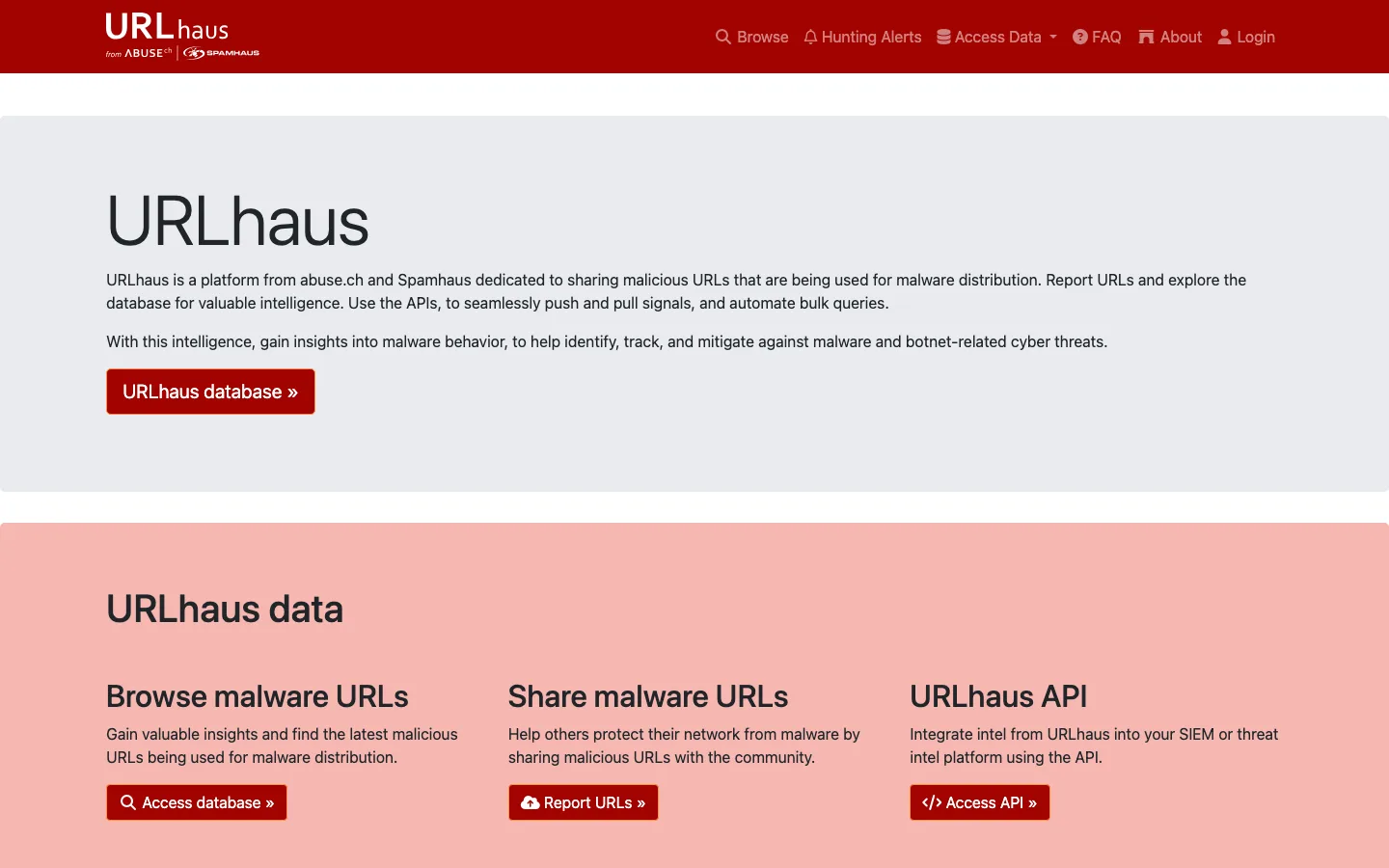Click the magnifier icon beside Browse
1389x868 pixels.
[722, 37]
